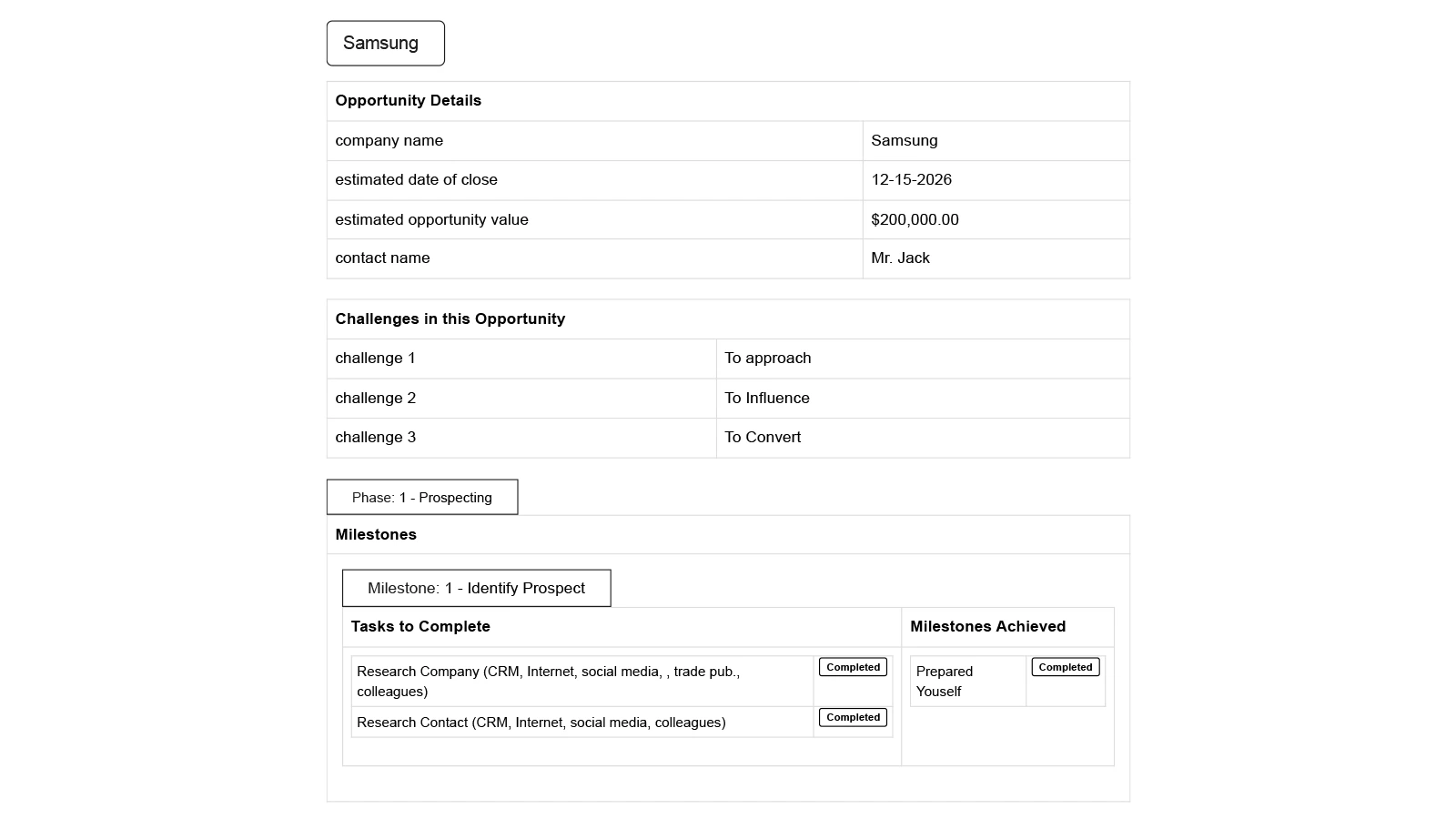Toggle Completed badge next to Prepared Youself
The width and height of the screenshot is (1456, 819).
coord(1065,667)
